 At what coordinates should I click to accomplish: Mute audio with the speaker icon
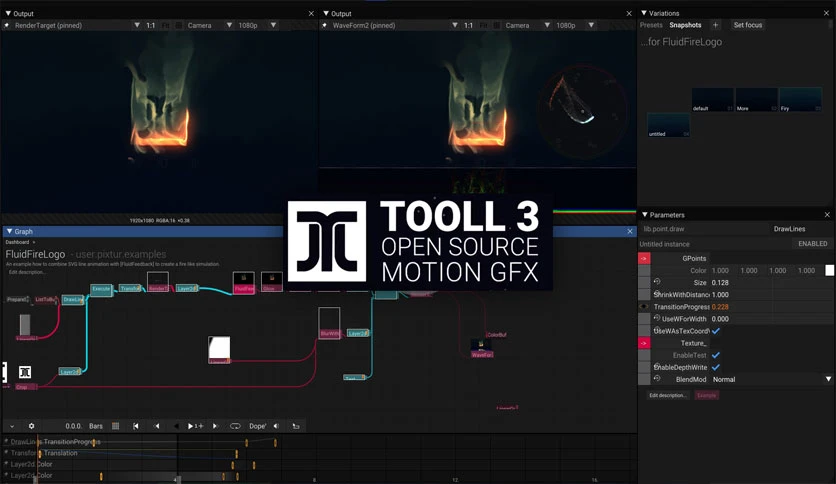click(276, 426)
